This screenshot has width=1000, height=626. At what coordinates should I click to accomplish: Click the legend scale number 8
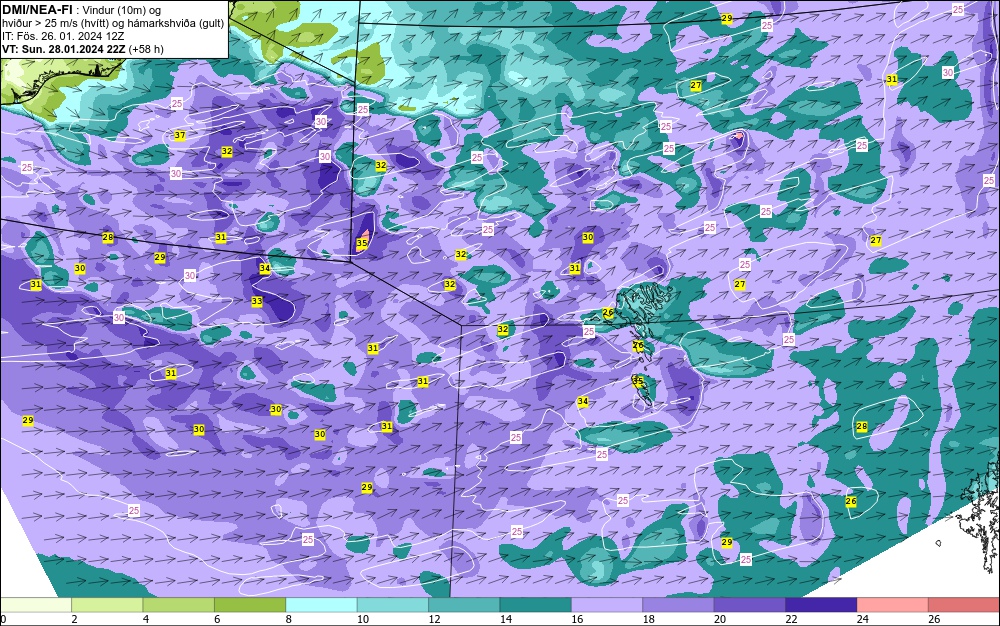click(289, 619)
